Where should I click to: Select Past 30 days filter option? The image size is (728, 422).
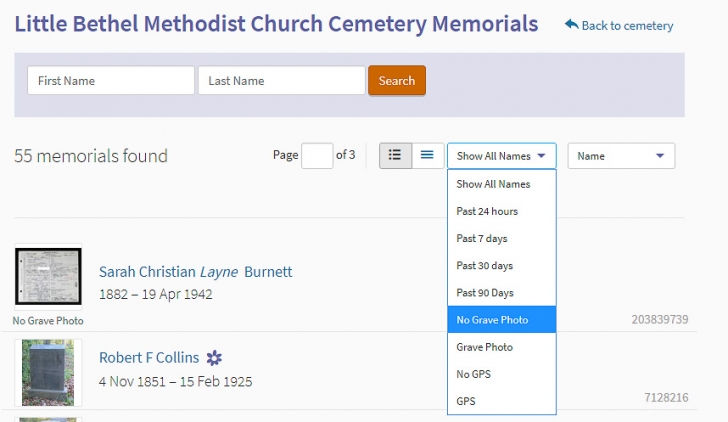(x=501, y=266)
